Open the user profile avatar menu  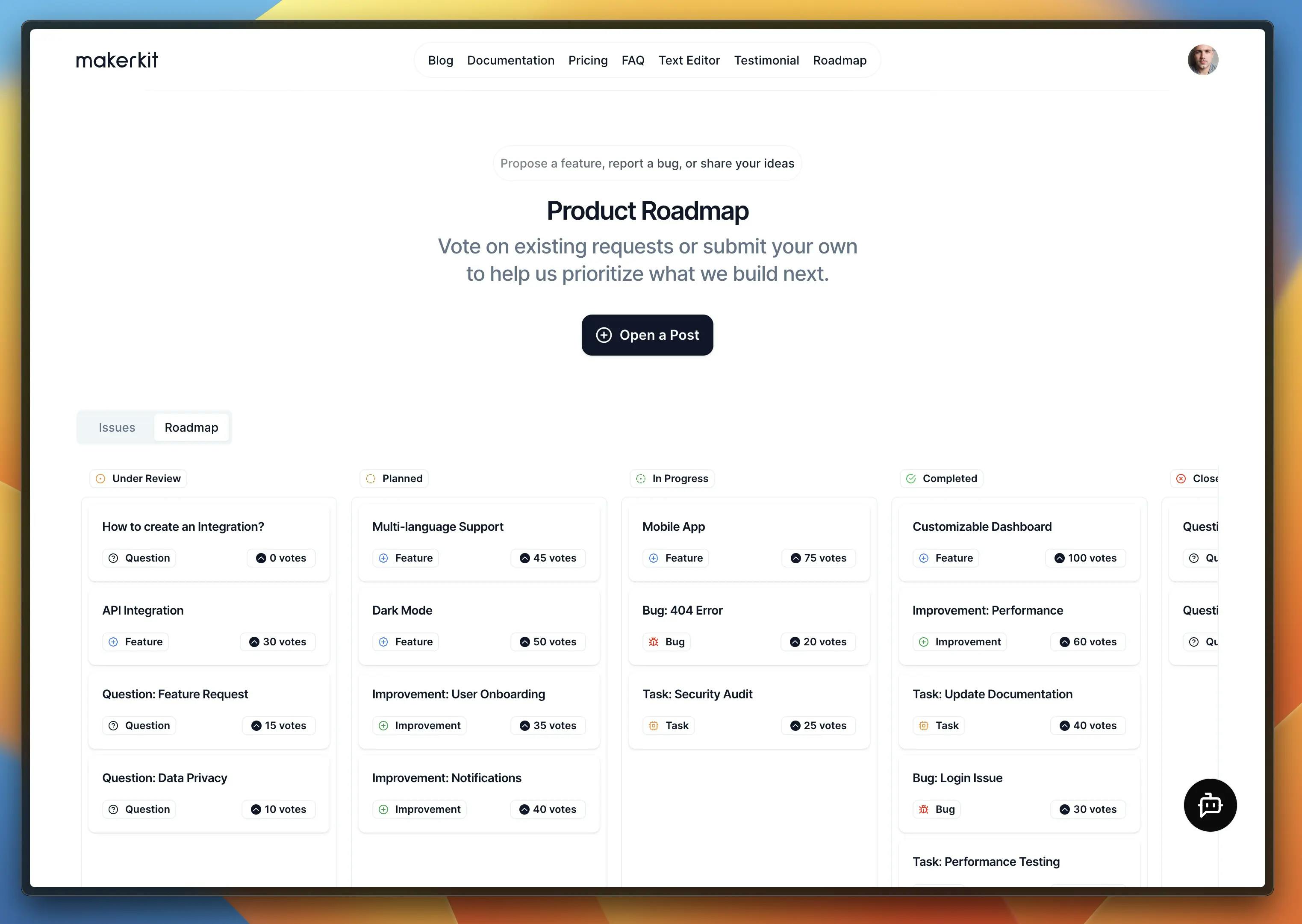[1202, 59]
